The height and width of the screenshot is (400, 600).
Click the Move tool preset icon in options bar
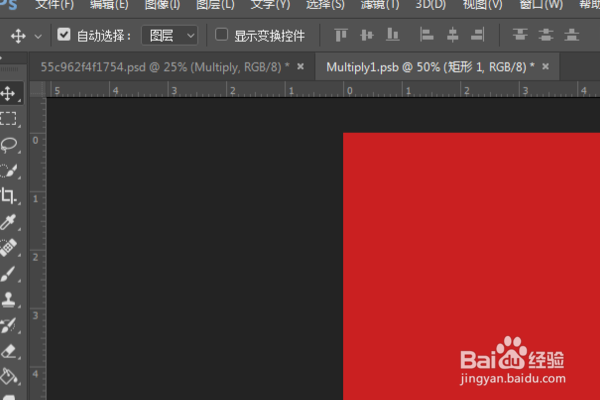point(18,36)
